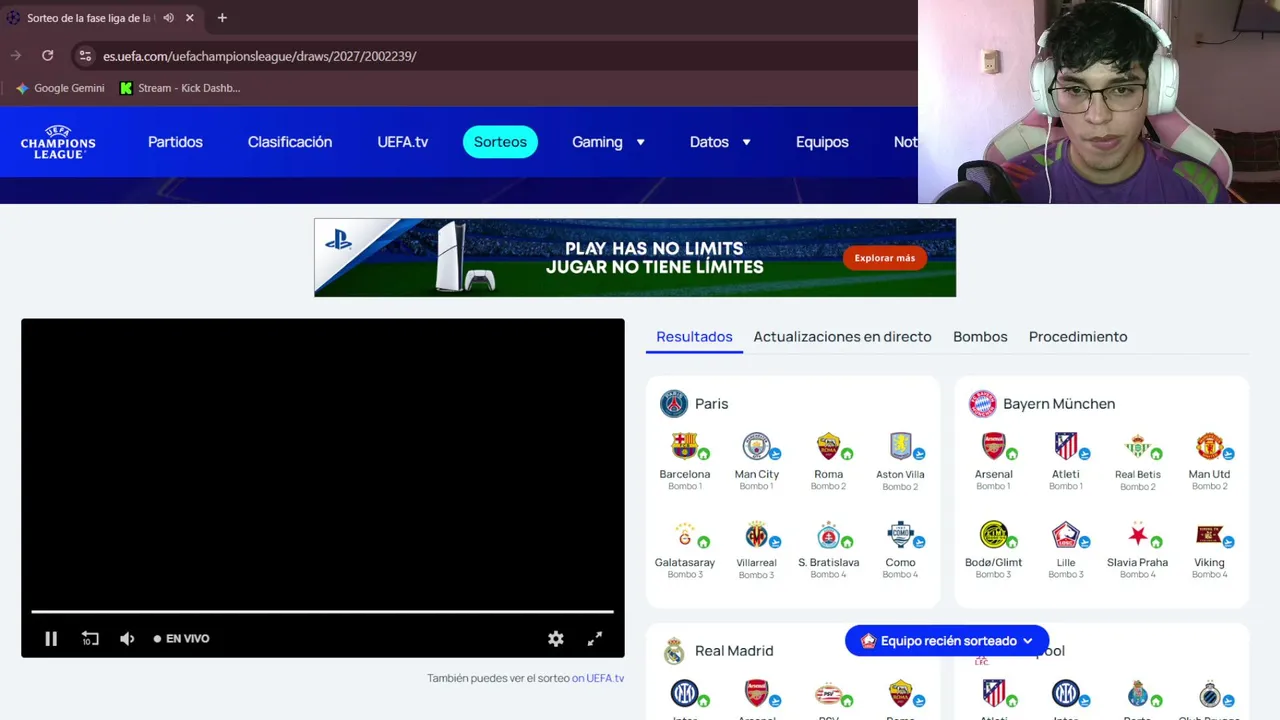Open video settings gear in the player

pos(556,639)
